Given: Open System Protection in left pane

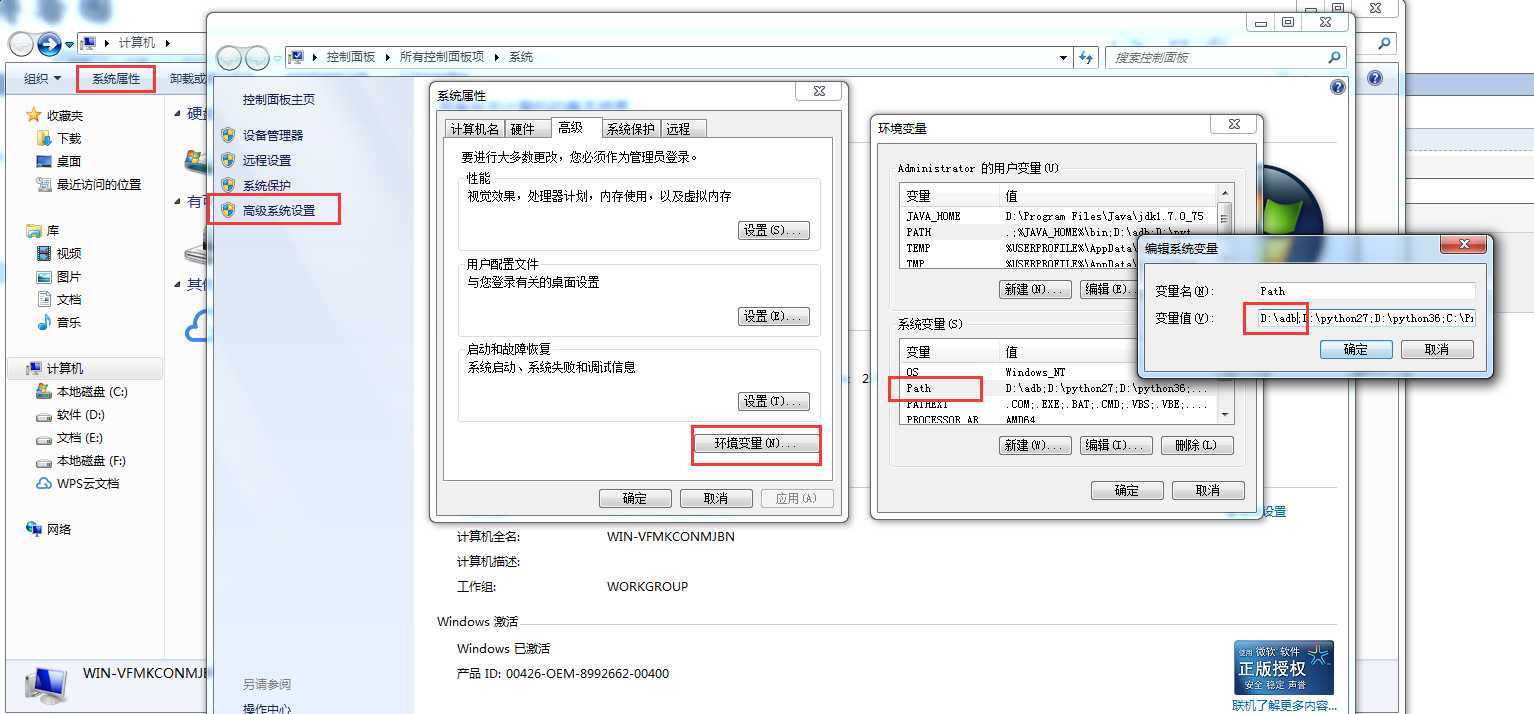Looking at the screenshot, I should point(266,185).
